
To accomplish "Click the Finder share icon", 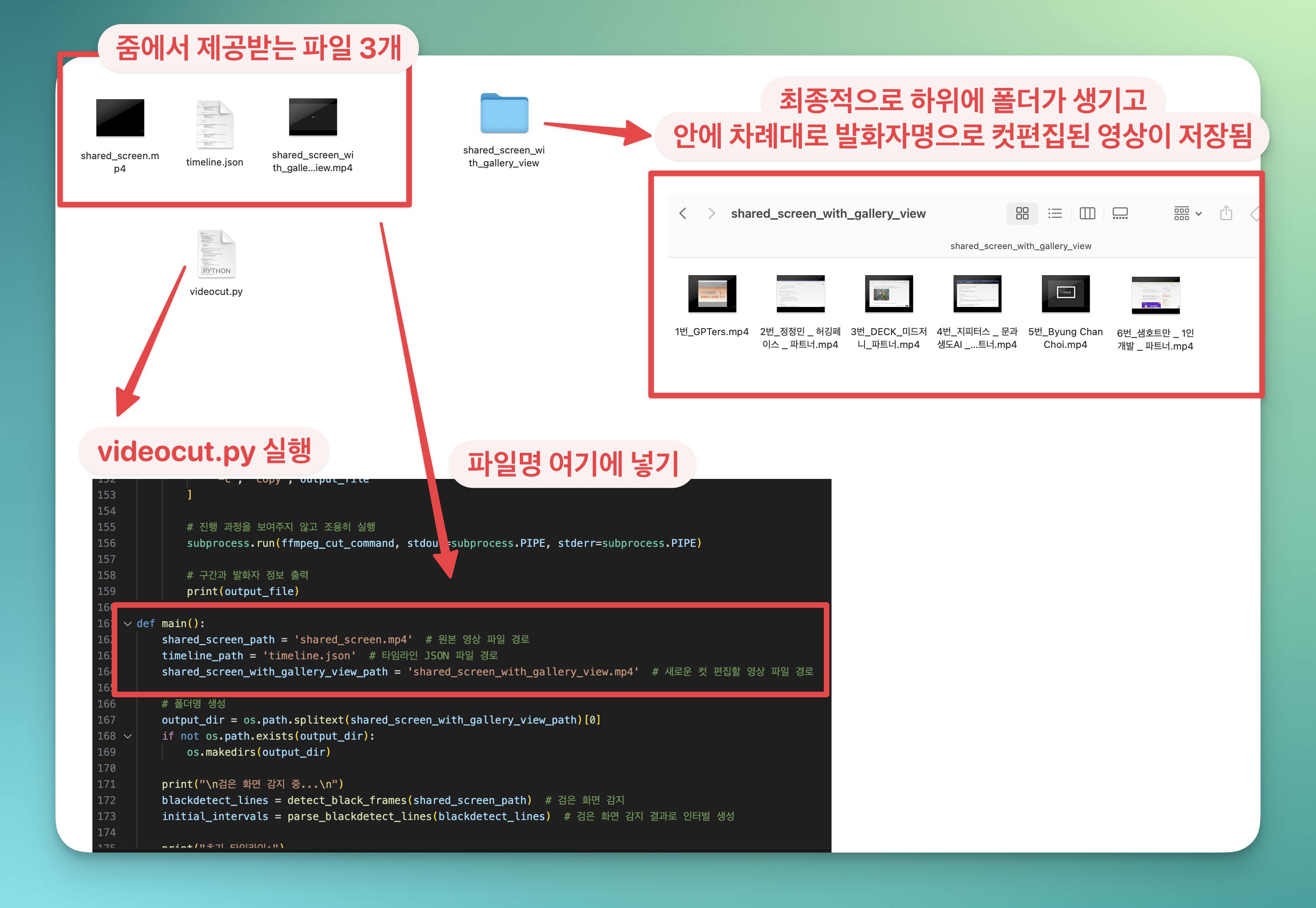I will click(x=1226, y=213).
